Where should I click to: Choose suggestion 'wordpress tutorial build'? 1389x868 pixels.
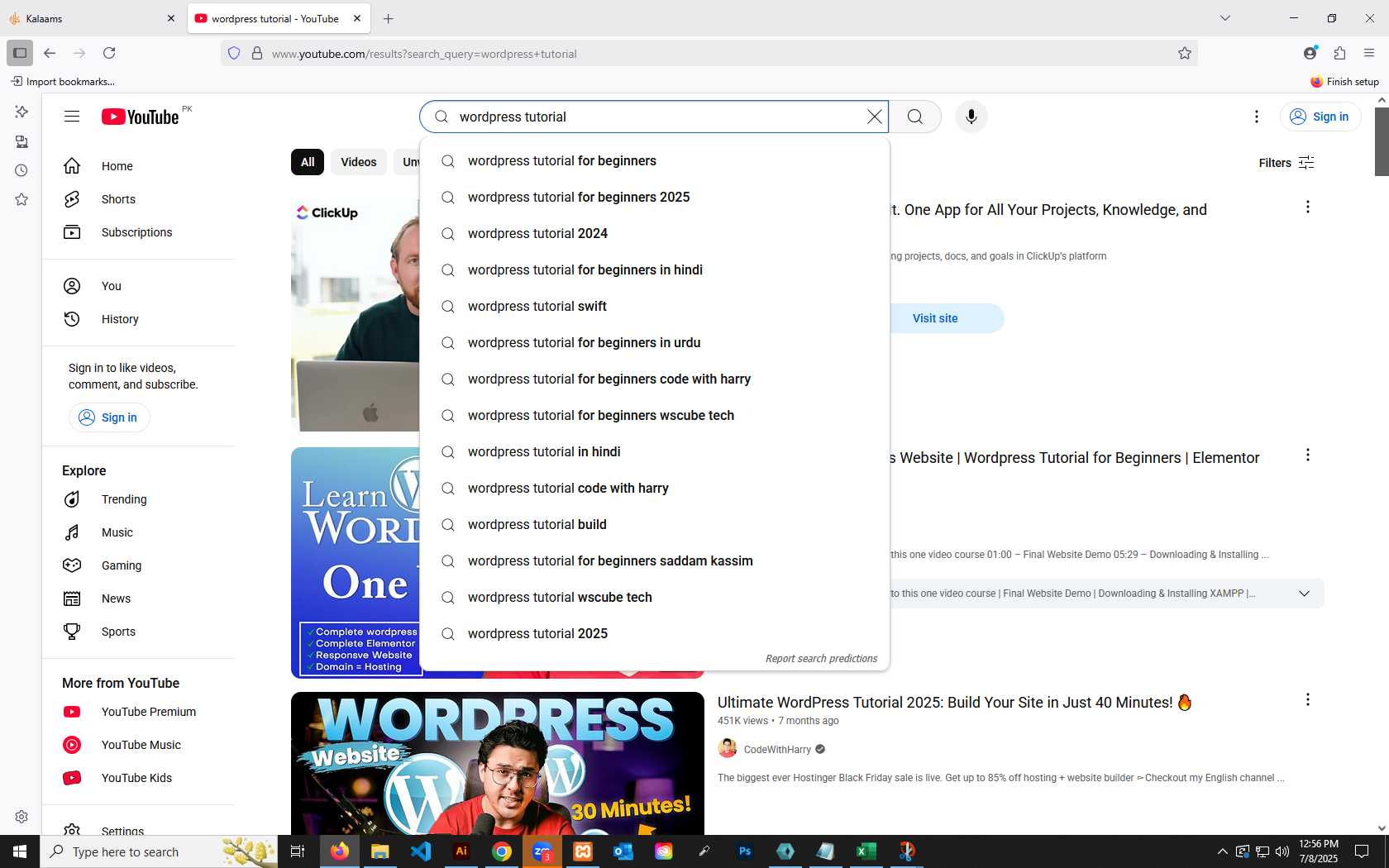point(655,525)
